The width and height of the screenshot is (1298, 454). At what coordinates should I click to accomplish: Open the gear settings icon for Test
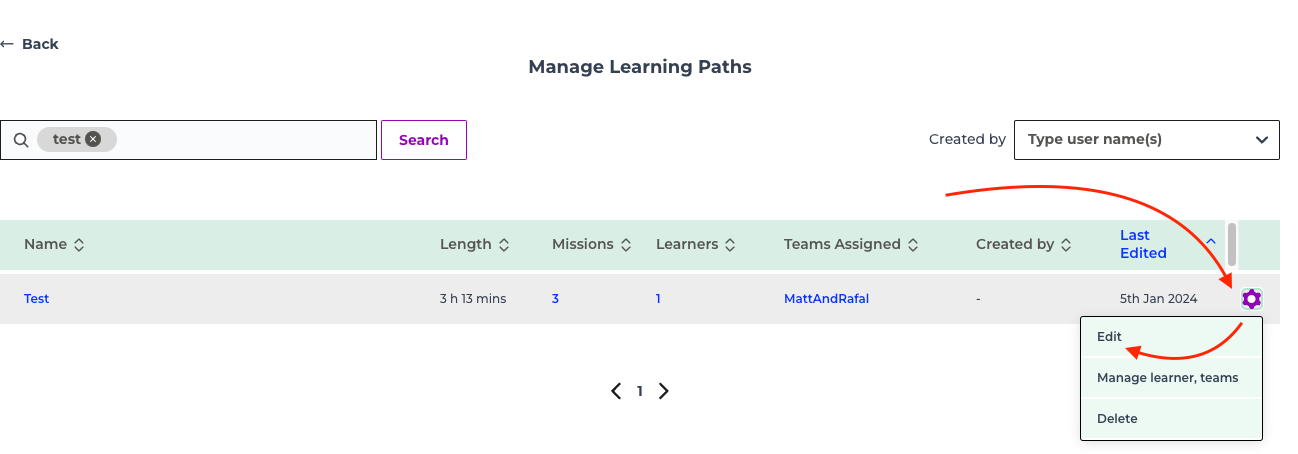(1251, 298)
